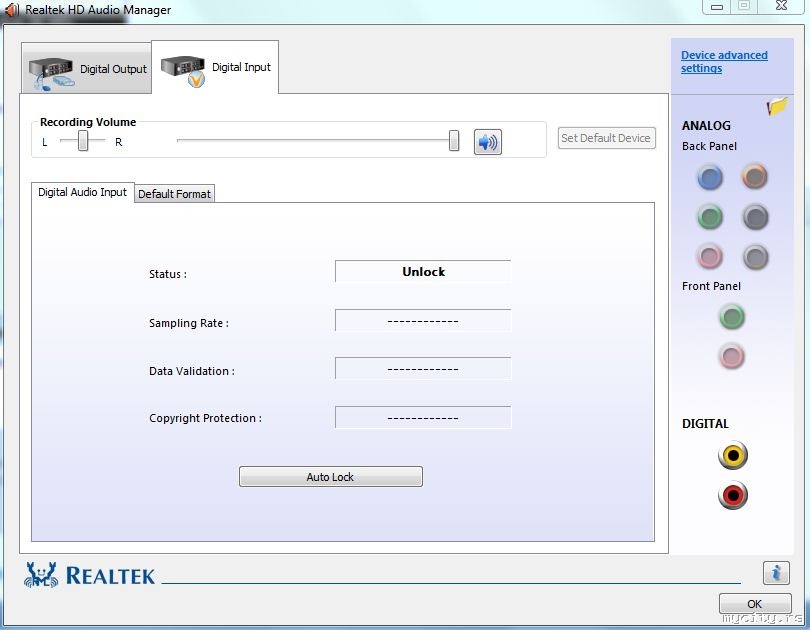This screenshot has height=630, width=810.
Task: Select the Digital Input tab
Action: [215, 67]
